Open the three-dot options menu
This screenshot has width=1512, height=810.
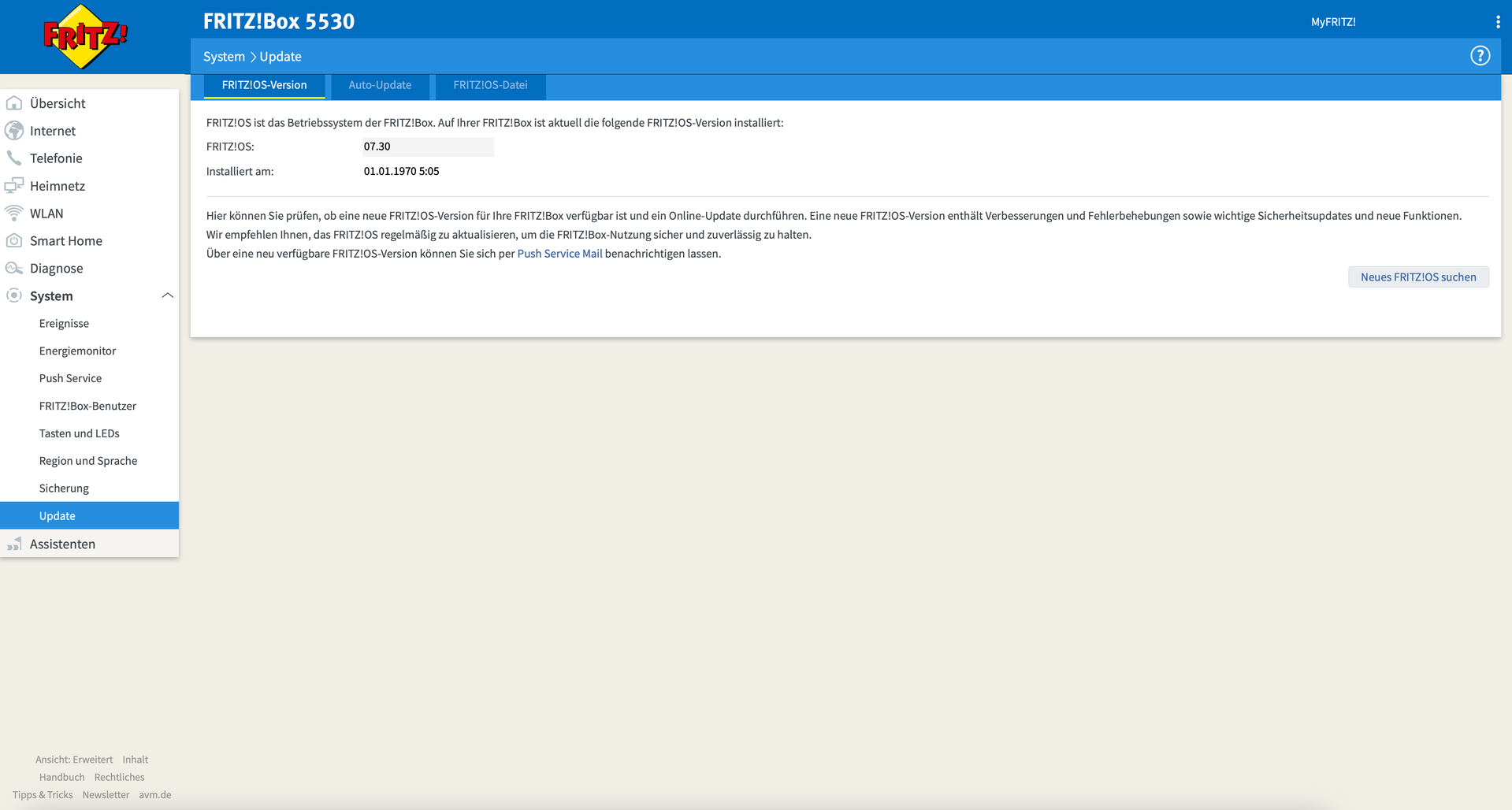click(x=1498, y=22)
